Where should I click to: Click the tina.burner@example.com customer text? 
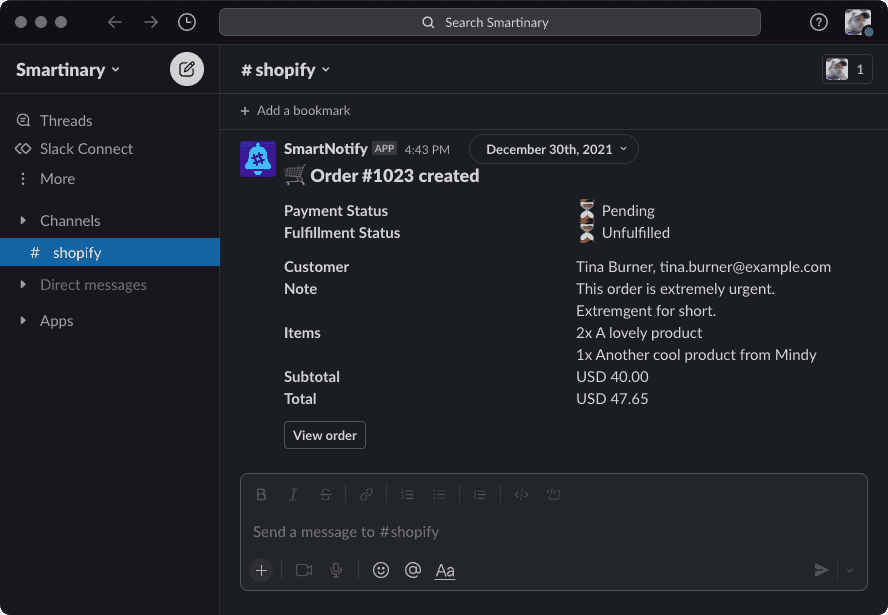click(745, 267)
